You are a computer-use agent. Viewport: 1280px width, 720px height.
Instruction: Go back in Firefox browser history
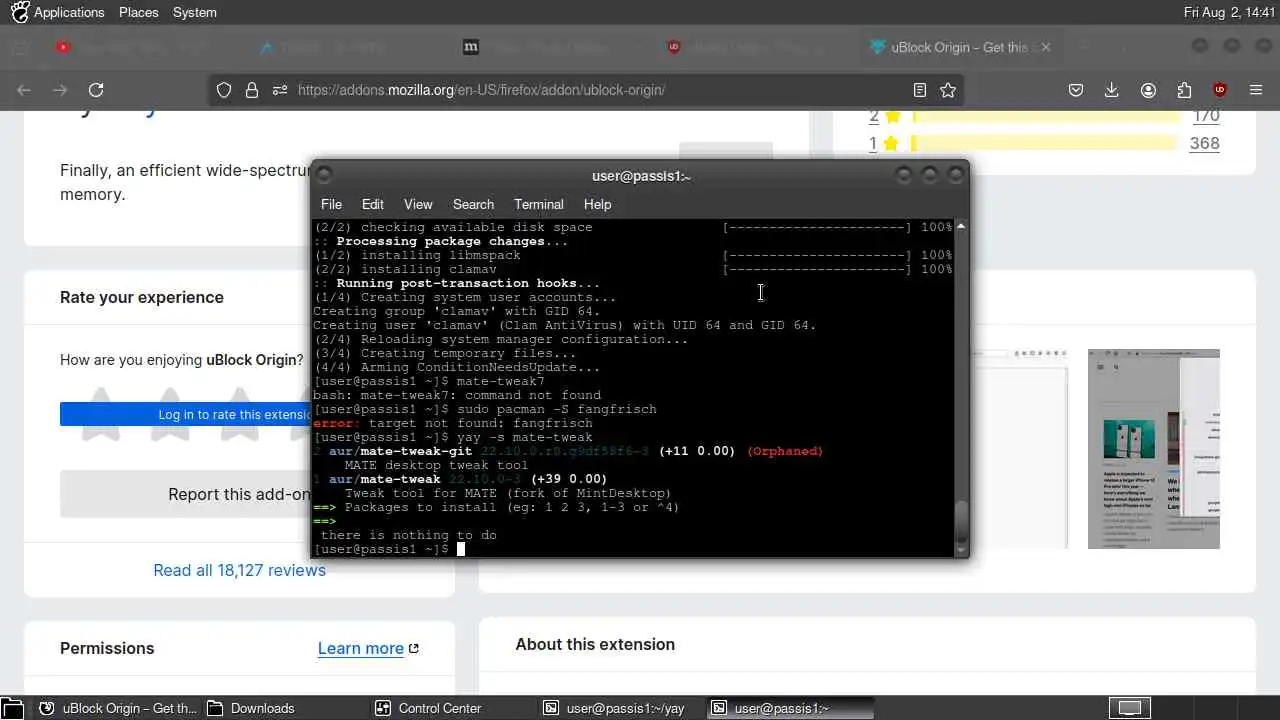point(24,90)
